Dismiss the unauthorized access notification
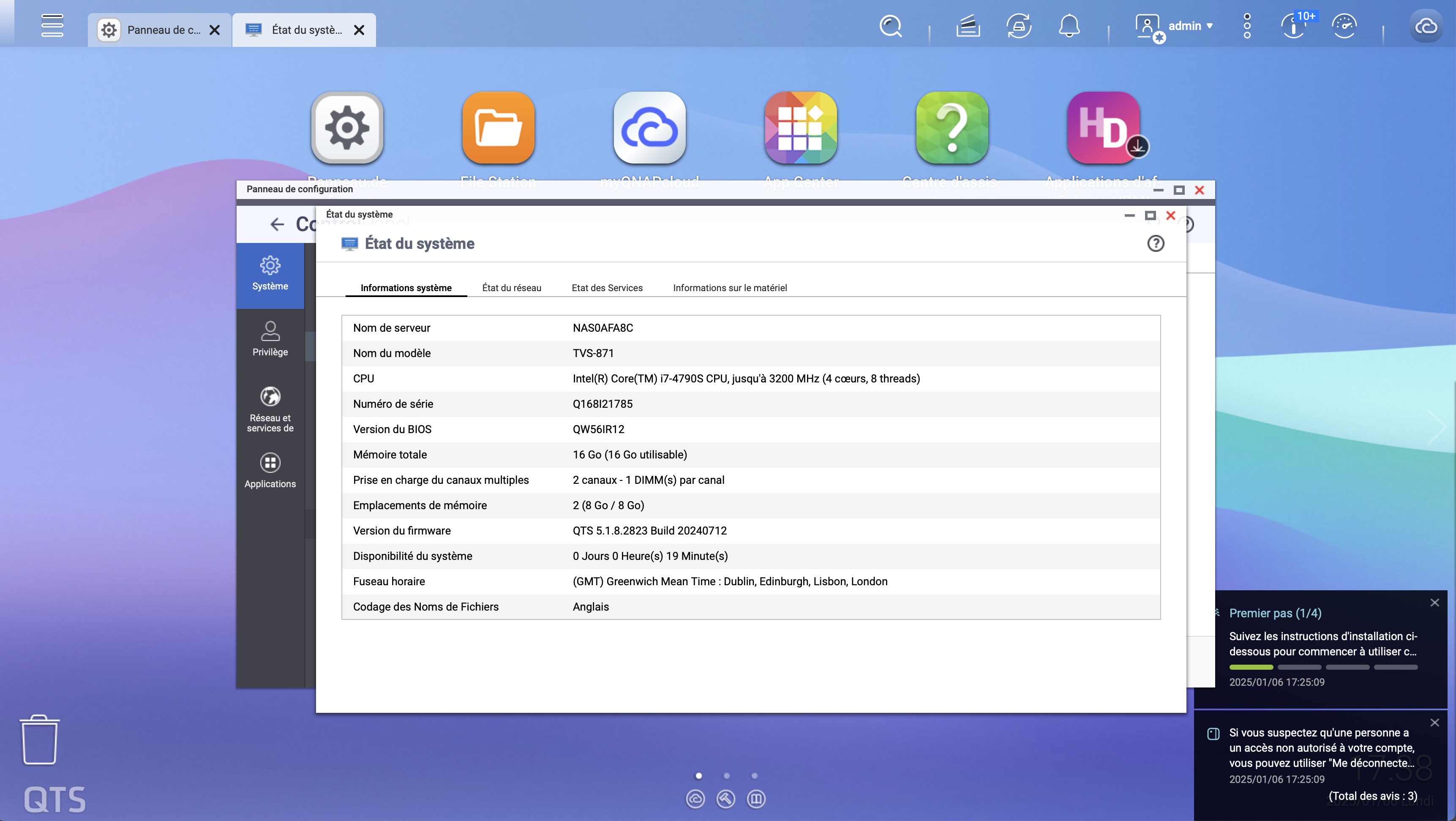The image size is (1456, 821). pos(1434,723)
